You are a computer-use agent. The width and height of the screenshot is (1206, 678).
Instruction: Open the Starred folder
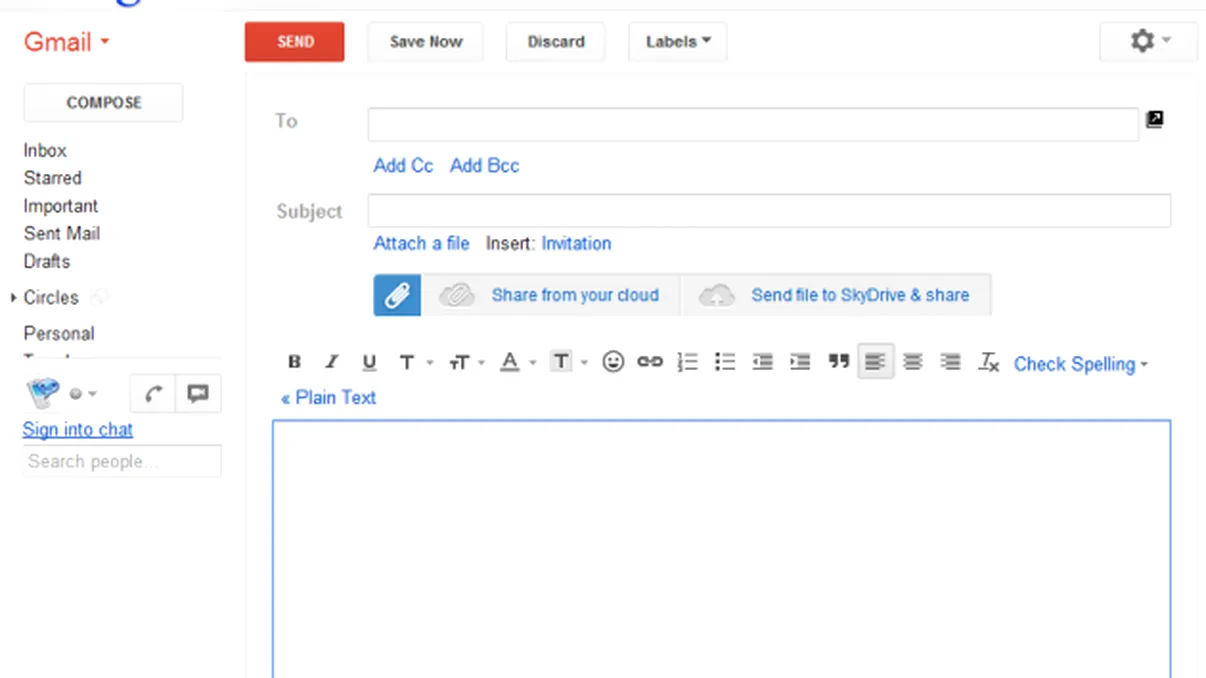(53, 178)
